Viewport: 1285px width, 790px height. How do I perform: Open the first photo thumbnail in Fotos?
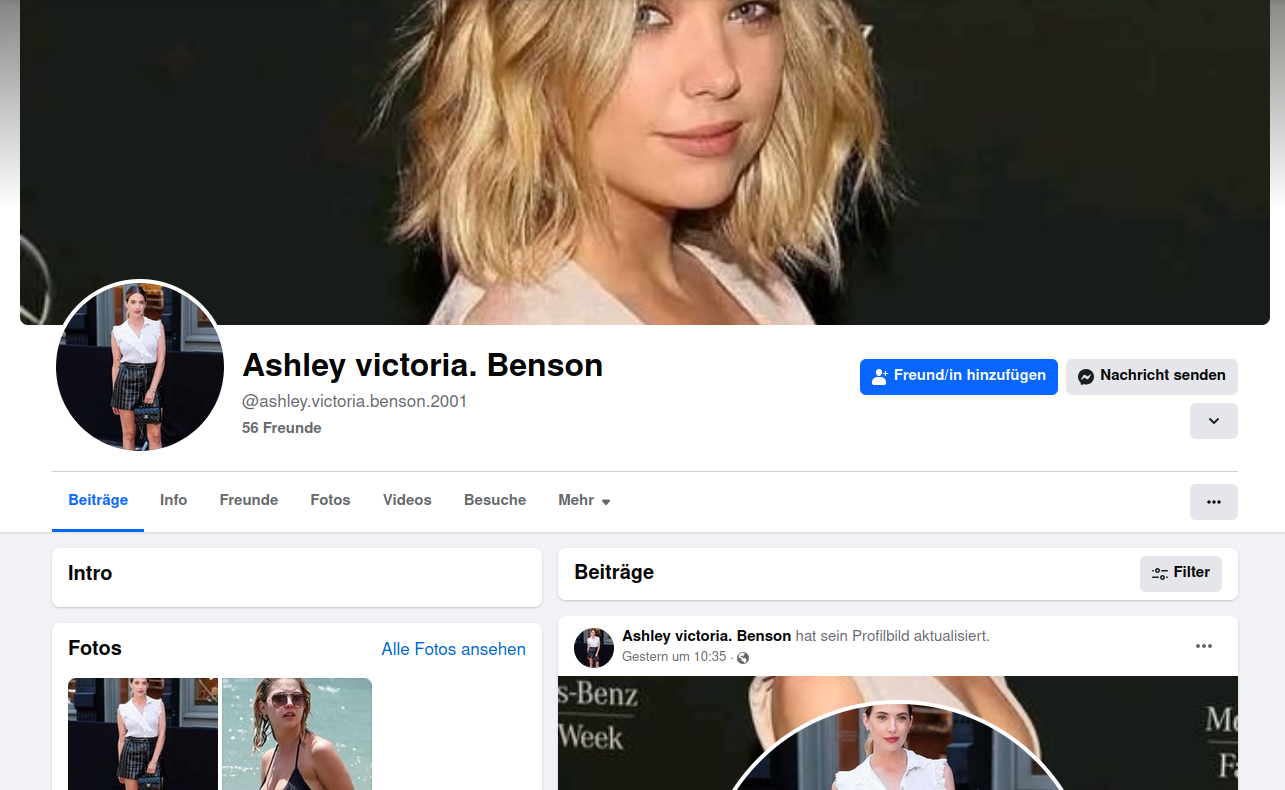coord(143,734)
